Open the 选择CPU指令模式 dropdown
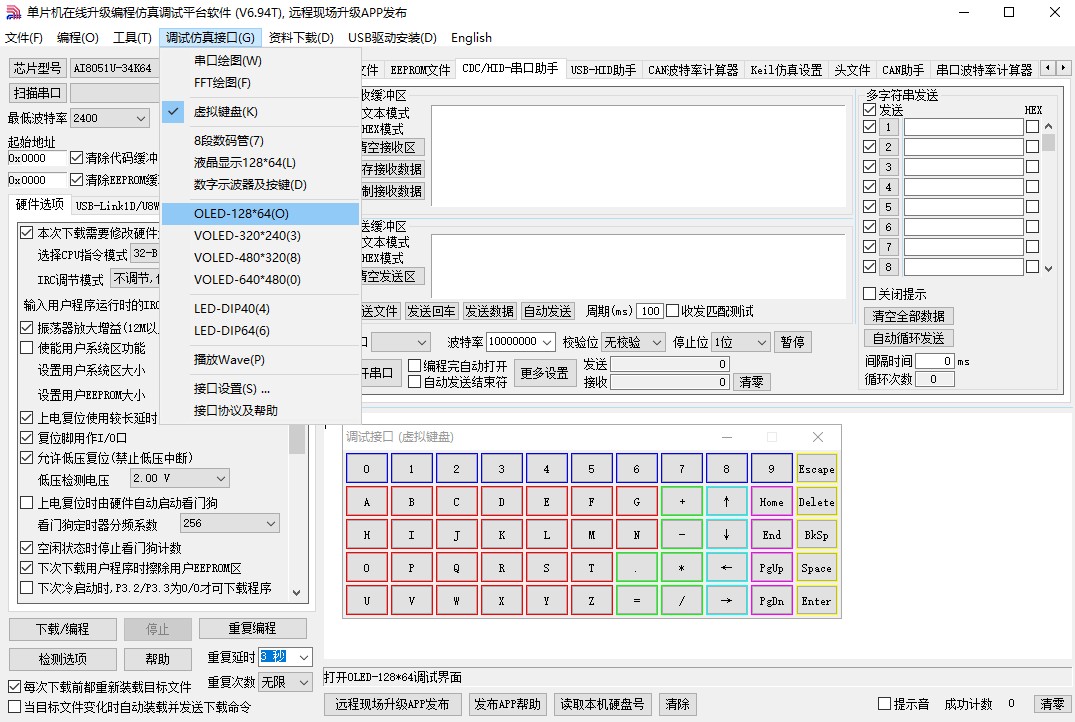The image size is (1075, 722). (145, 254)
